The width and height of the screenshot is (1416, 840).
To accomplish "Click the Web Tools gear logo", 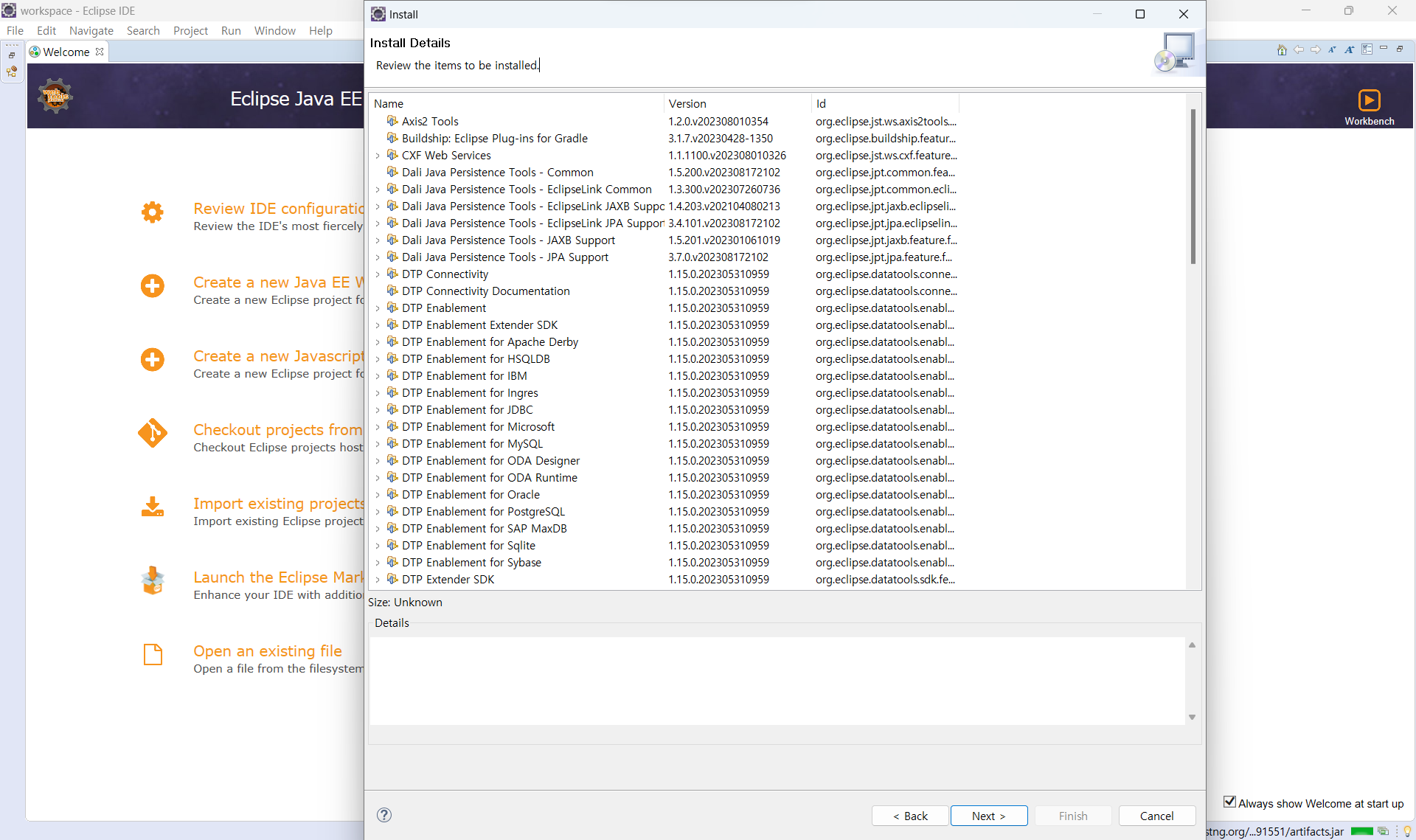I will point(55,96).
